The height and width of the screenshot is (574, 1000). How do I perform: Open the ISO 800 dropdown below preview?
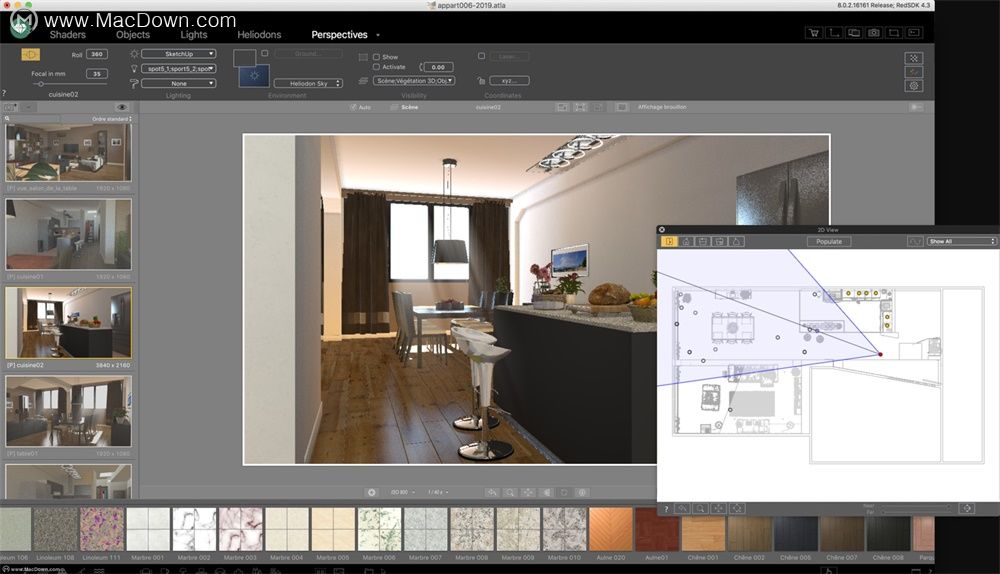(402, 492)
